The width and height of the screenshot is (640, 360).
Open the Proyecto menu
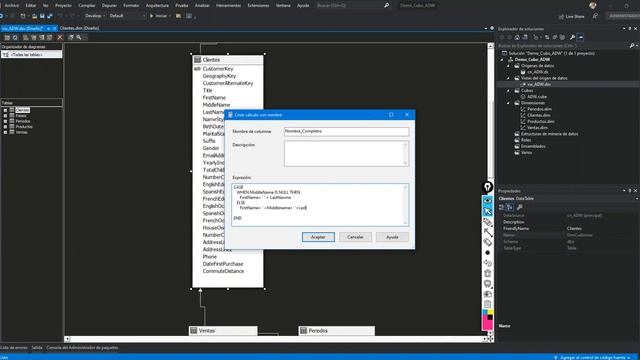tap(63, 5)
